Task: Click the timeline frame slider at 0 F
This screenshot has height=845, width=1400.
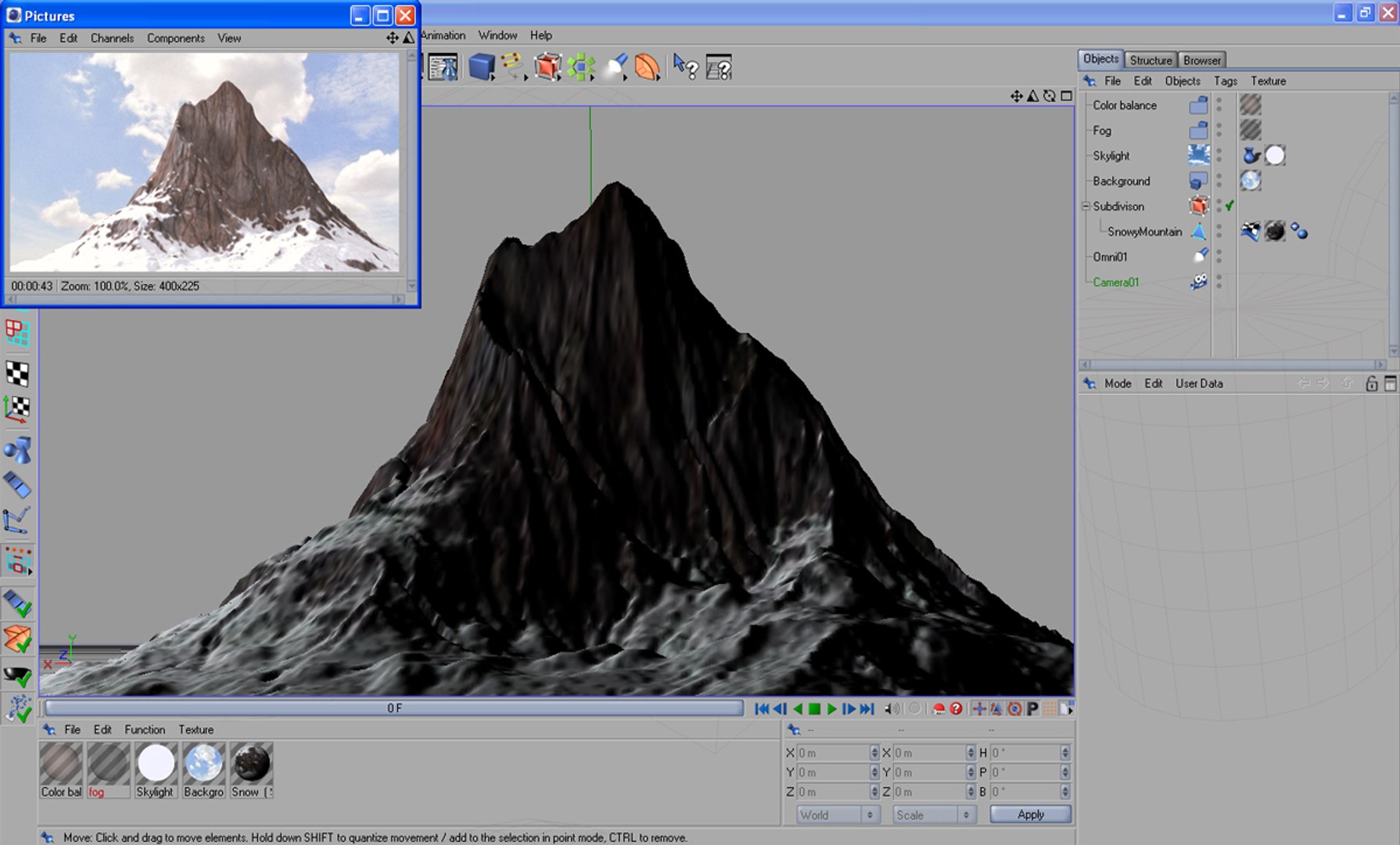Action: click(394, 708)
